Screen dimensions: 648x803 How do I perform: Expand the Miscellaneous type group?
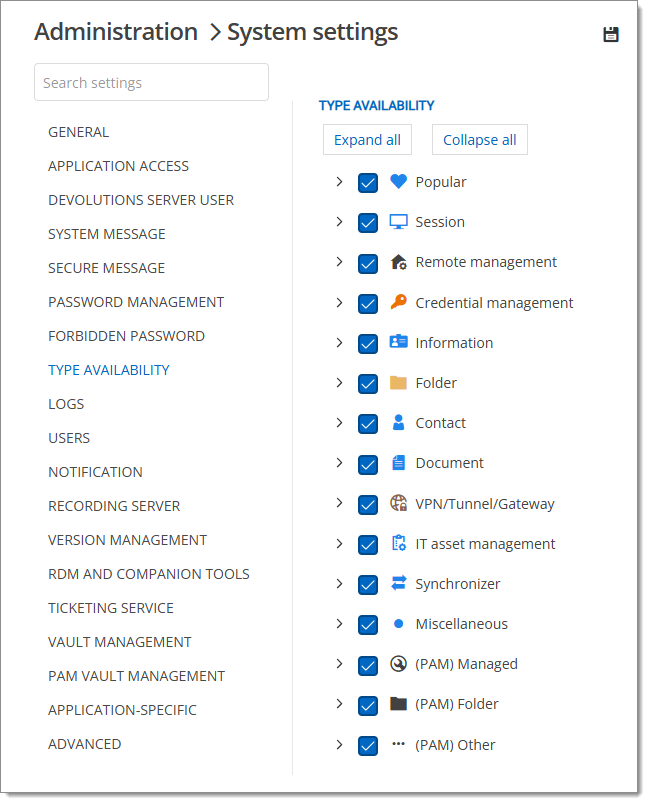[x=339, y=624]
